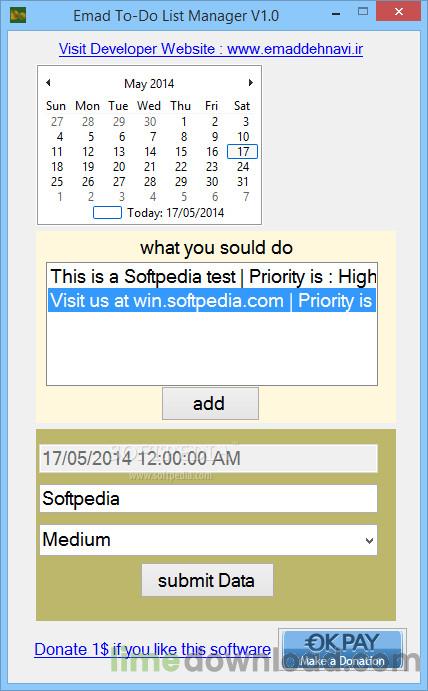Select May 24 in the calendar
The height and width of the screenshot is (691, 428).
[242, 167]
